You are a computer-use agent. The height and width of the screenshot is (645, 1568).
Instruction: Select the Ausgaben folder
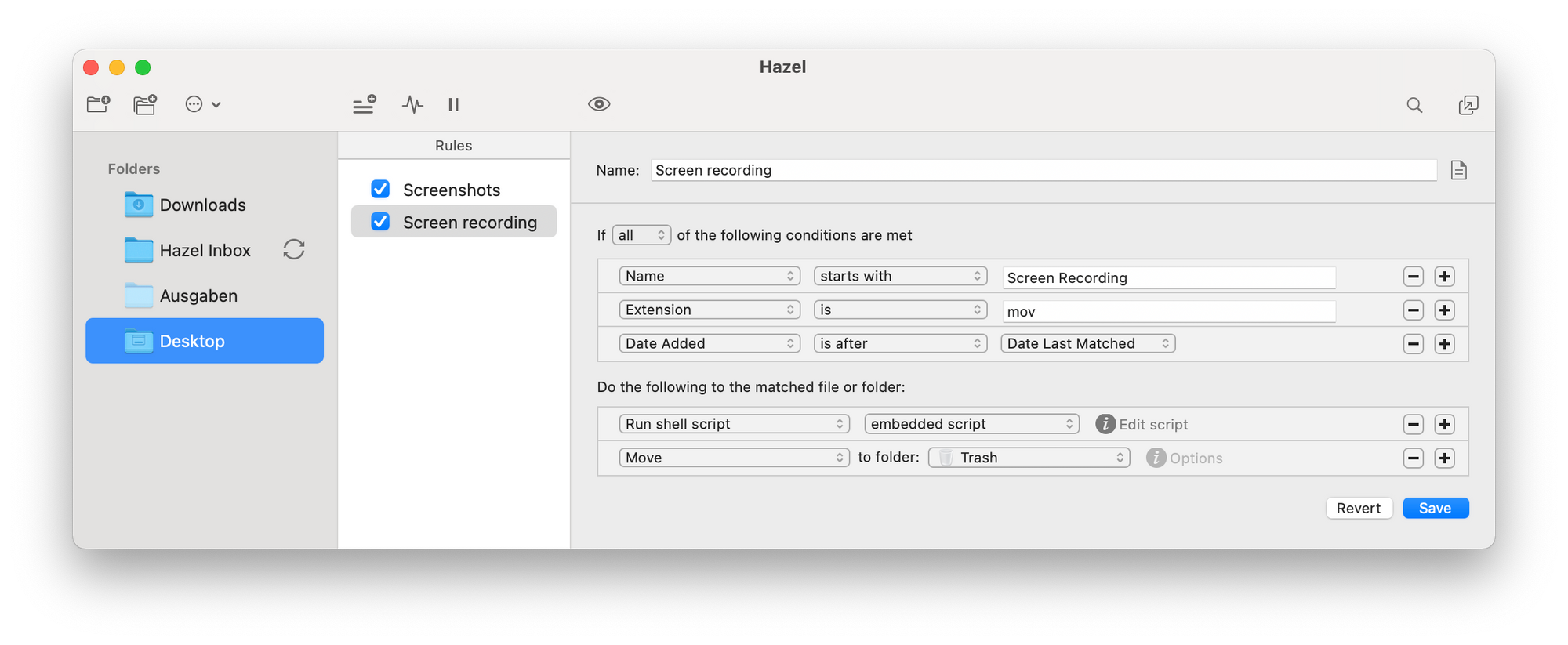(205, 296)
